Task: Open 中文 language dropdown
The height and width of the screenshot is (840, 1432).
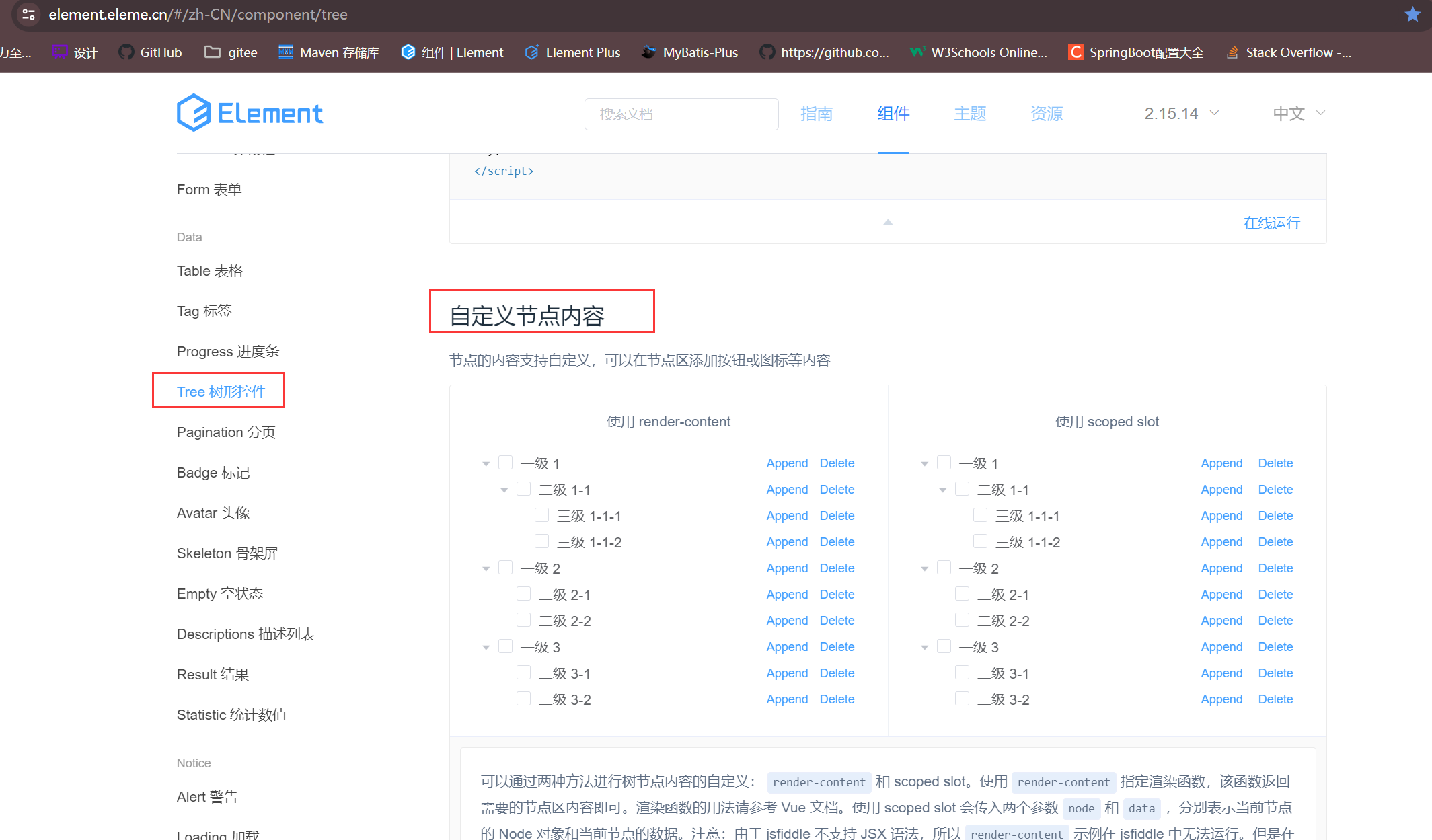Action: (x=1299, y=114)
